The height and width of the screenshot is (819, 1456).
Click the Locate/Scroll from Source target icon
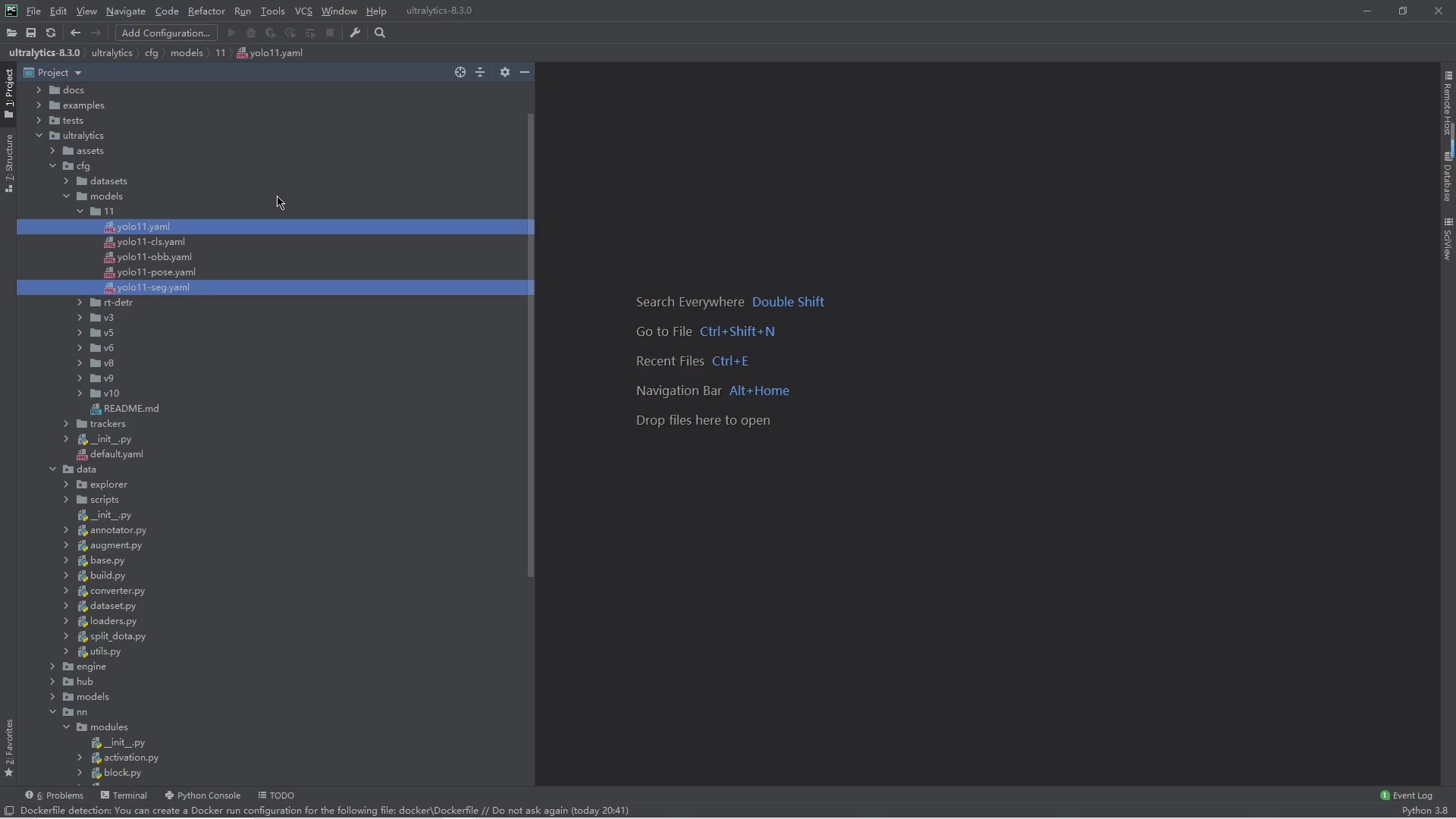tap(460, 73)
